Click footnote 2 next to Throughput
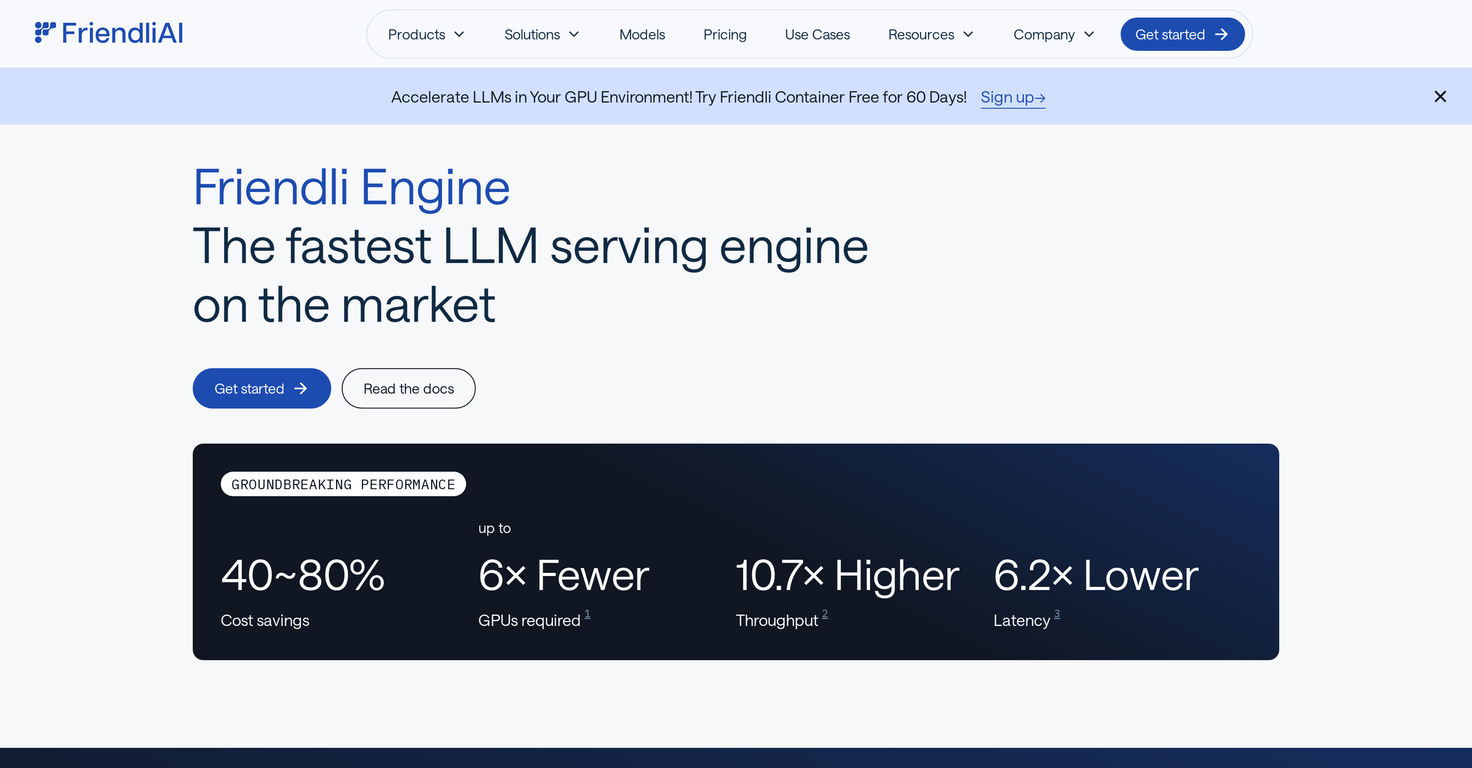 pos(824,614)
